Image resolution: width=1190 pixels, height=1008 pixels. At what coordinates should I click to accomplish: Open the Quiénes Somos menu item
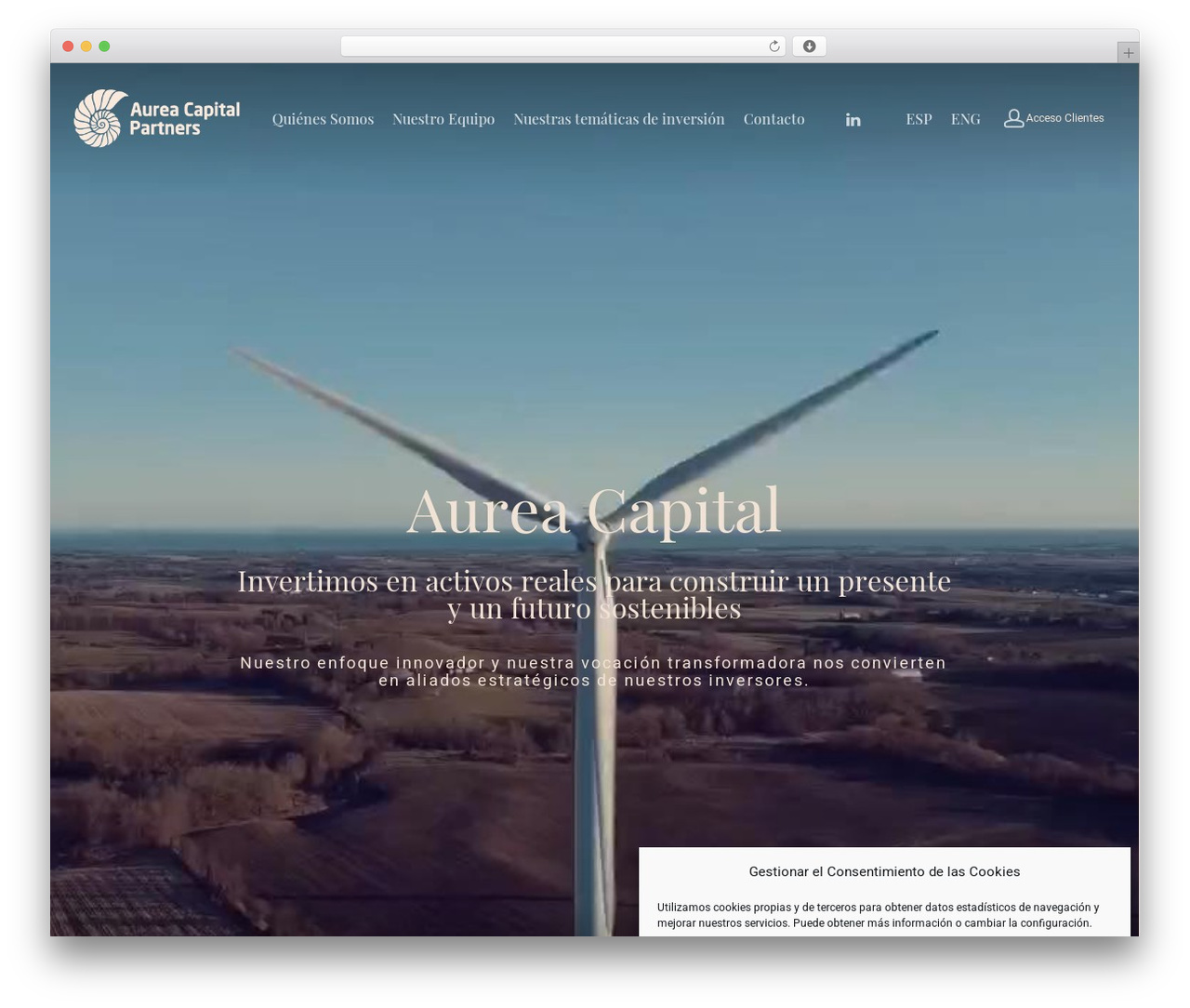coord(323,119)
